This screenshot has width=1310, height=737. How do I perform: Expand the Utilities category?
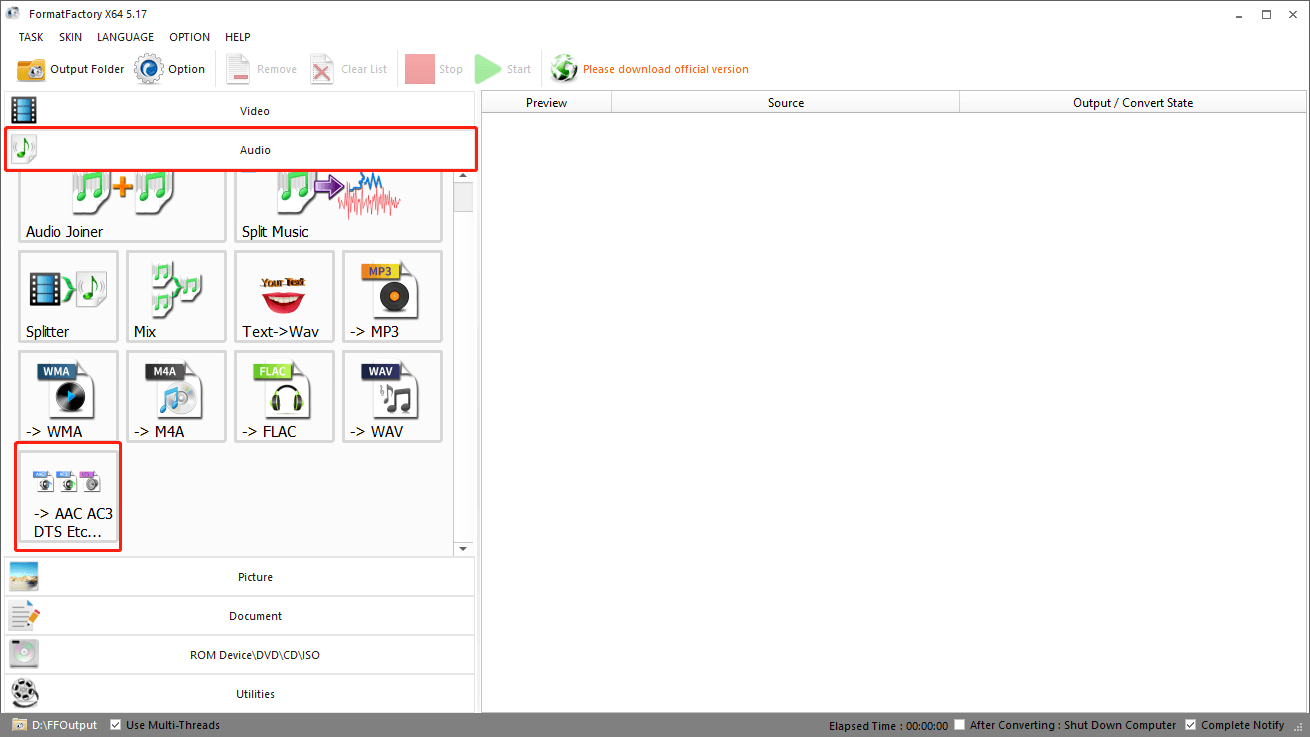[x=240, y=694]
